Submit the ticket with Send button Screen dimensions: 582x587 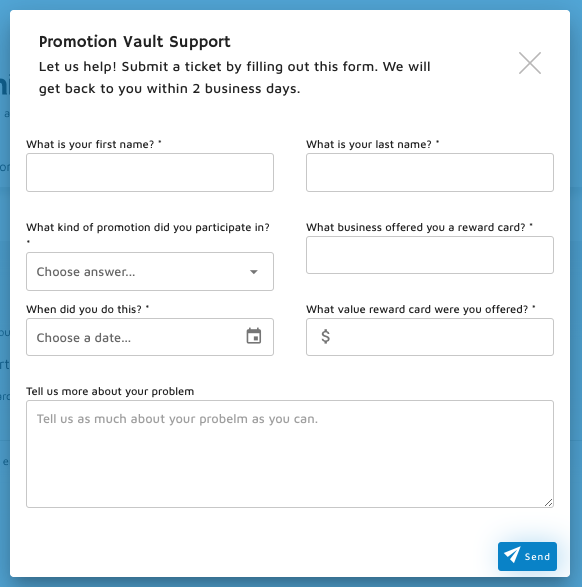[x=527, y=556]
